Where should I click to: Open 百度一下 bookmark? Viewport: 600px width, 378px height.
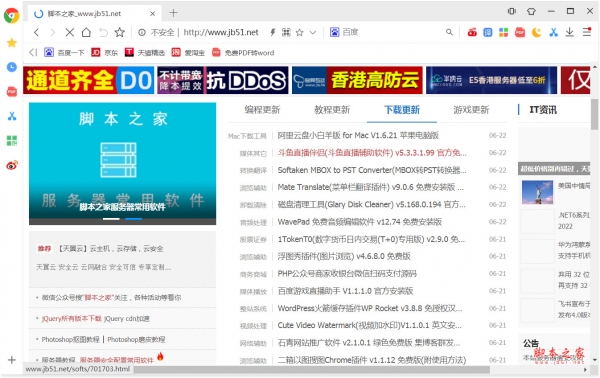[64, 52]
